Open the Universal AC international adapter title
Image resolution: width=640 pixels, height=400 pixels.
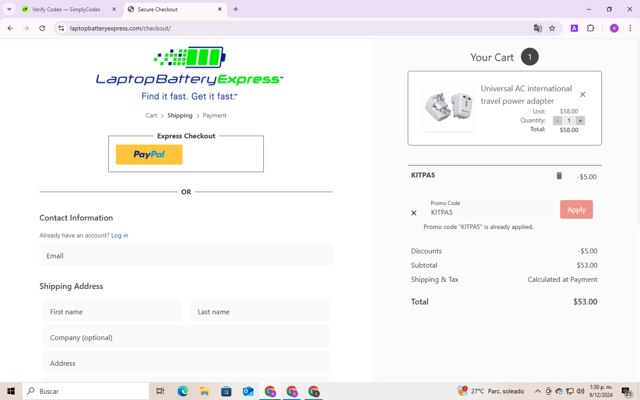(526, 95)
